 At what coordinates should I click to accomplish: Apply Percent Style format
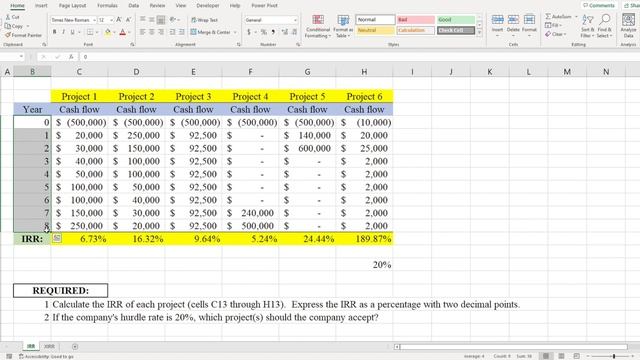264,32
